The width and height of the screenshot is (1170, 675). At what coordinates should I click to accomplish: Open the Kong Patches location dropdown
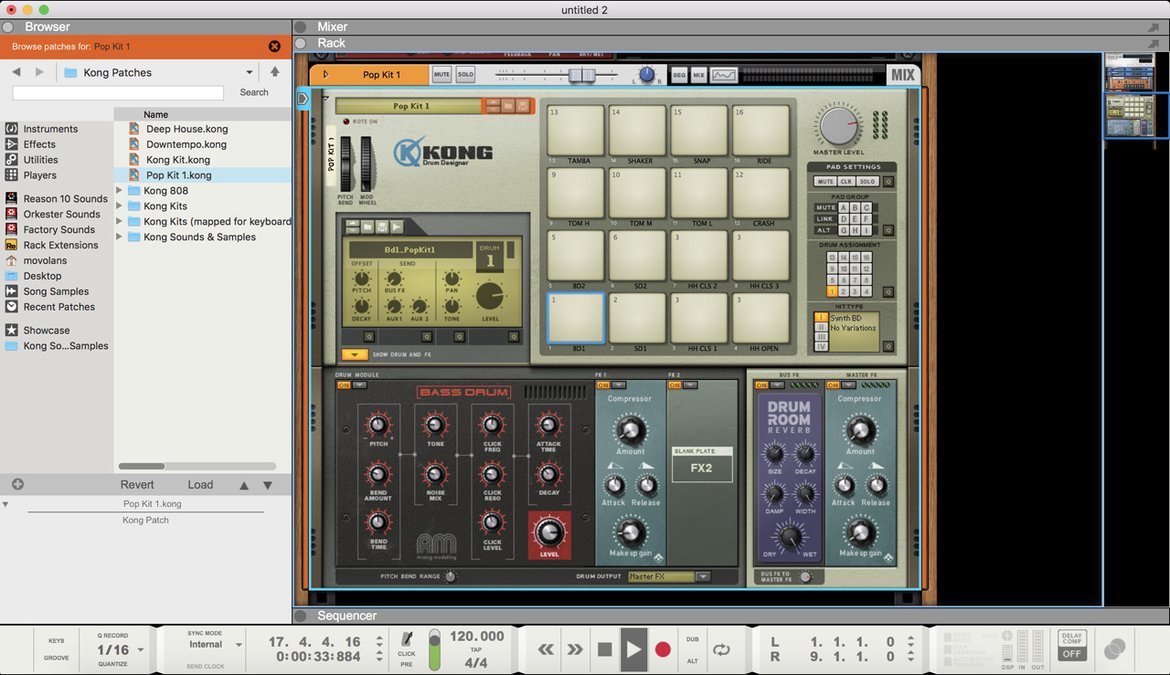[x=249, y=72]
